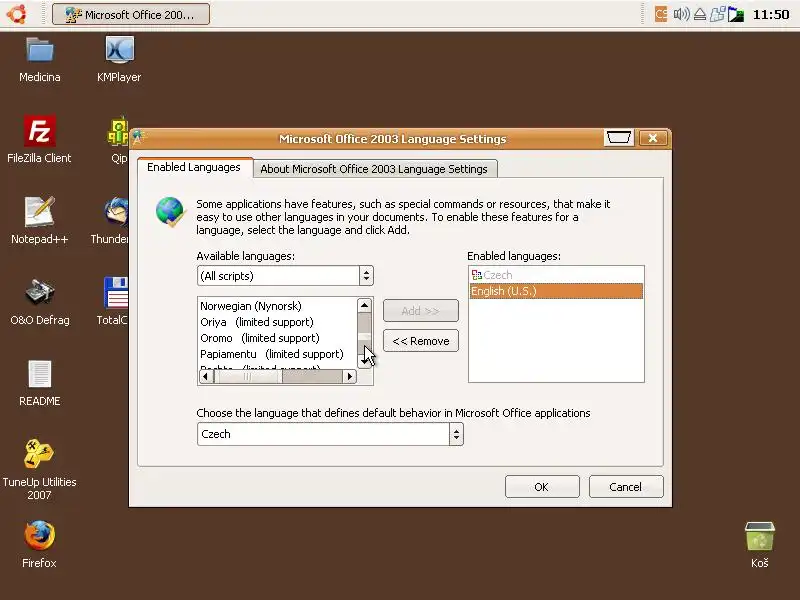This screenshot has height=600, width=800.
Task: Select English (U.S.) in Enabled languages
Action: pos(556,291)
